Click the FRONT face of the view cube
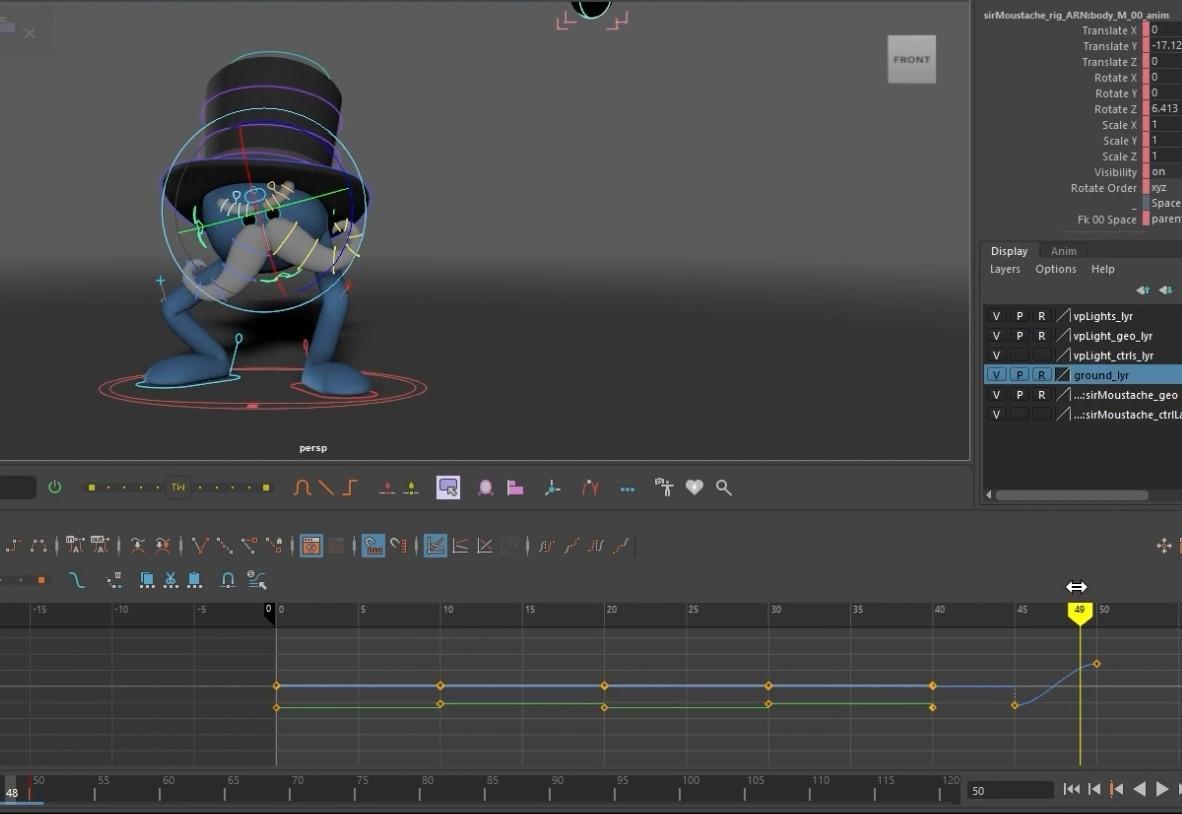Screen dimensions: 1182x814 coord(911,60)
